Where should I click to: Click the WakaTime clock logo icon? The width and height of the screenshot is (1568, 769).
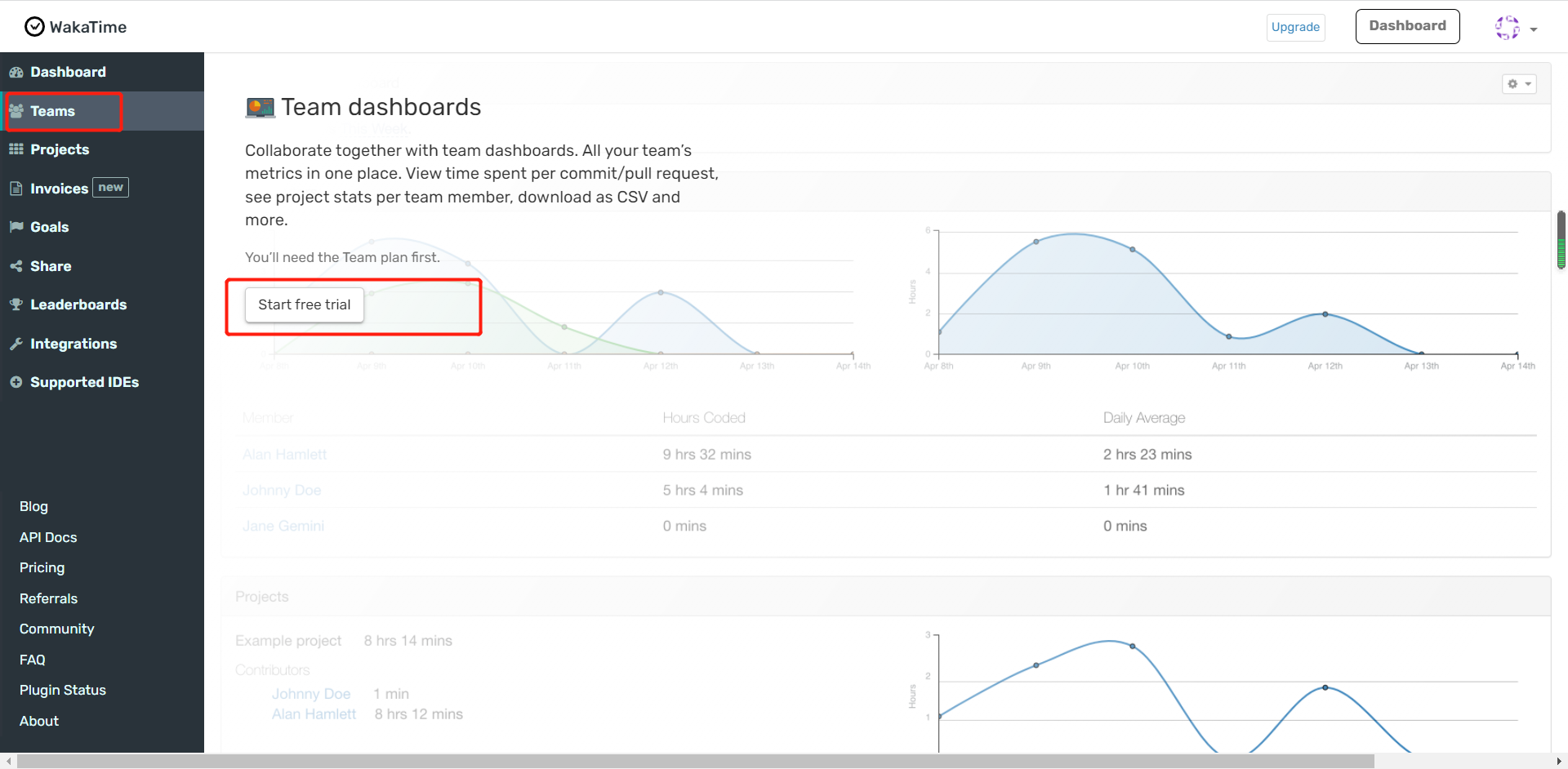(34, 27)
